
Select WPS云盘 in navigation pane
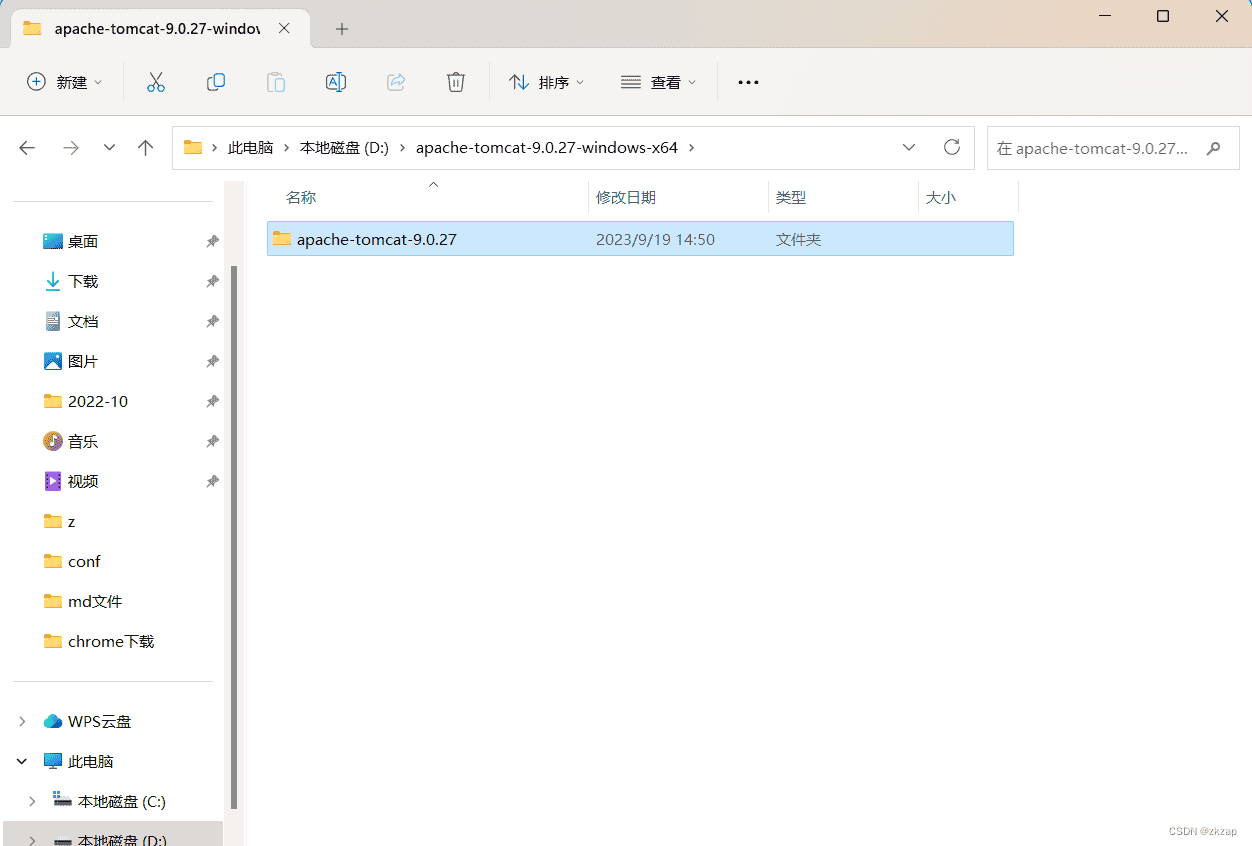[x=100, y=721]
